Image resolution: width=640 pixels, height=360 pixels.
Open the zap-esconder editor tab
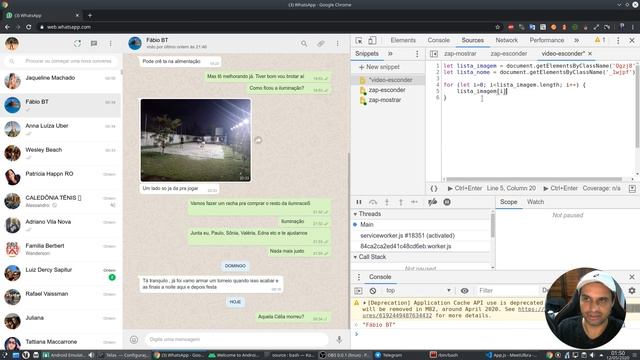coord(509,53)
